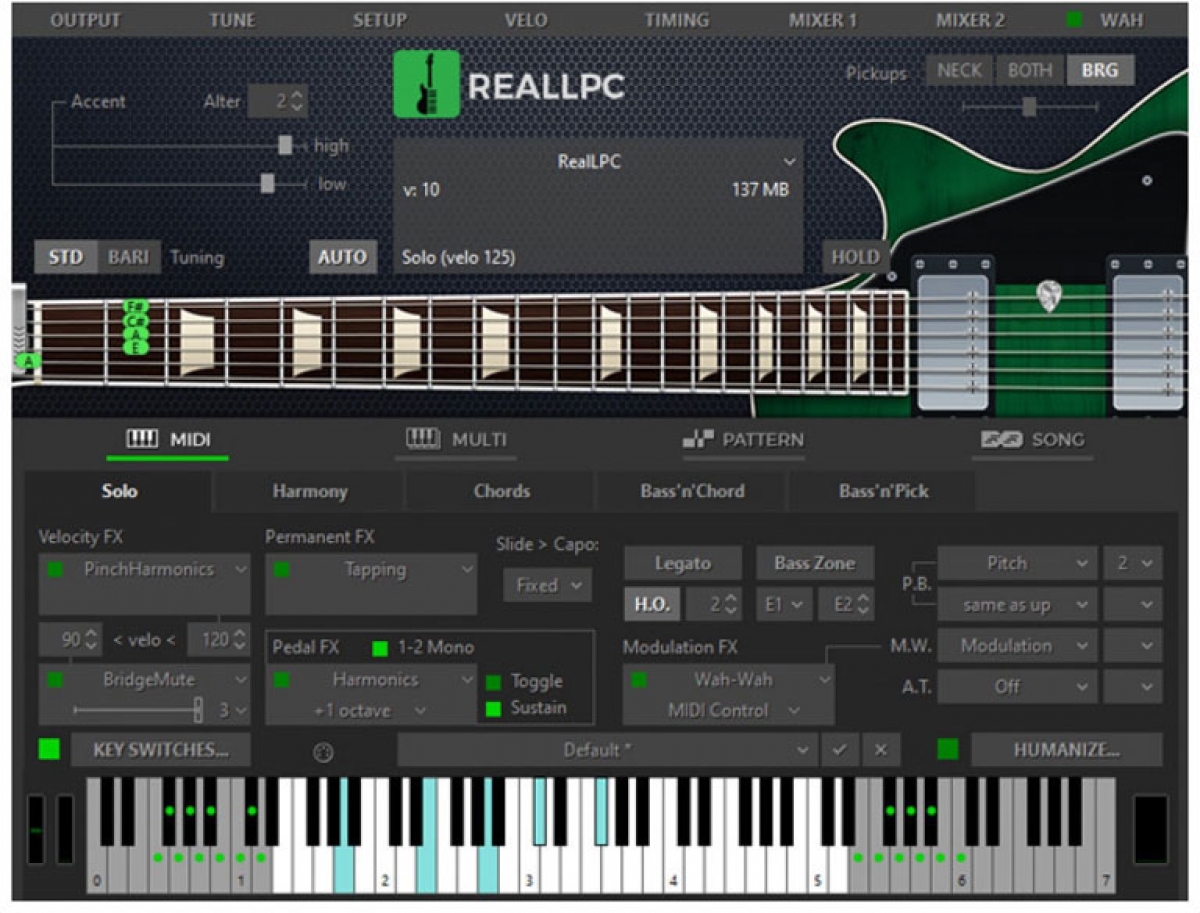Open the TIMING top menu
1200x913 pixels.
[x=677, y=20]
